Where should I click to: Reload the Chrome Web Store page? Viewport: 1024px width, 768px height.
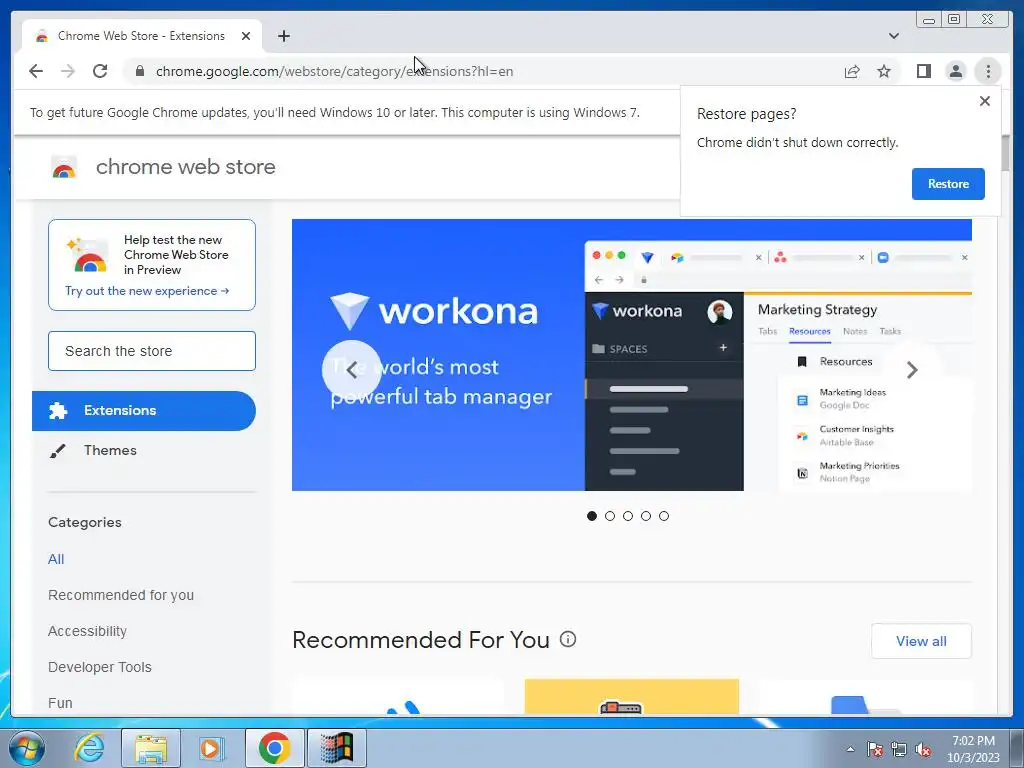(x=100, y=71)
